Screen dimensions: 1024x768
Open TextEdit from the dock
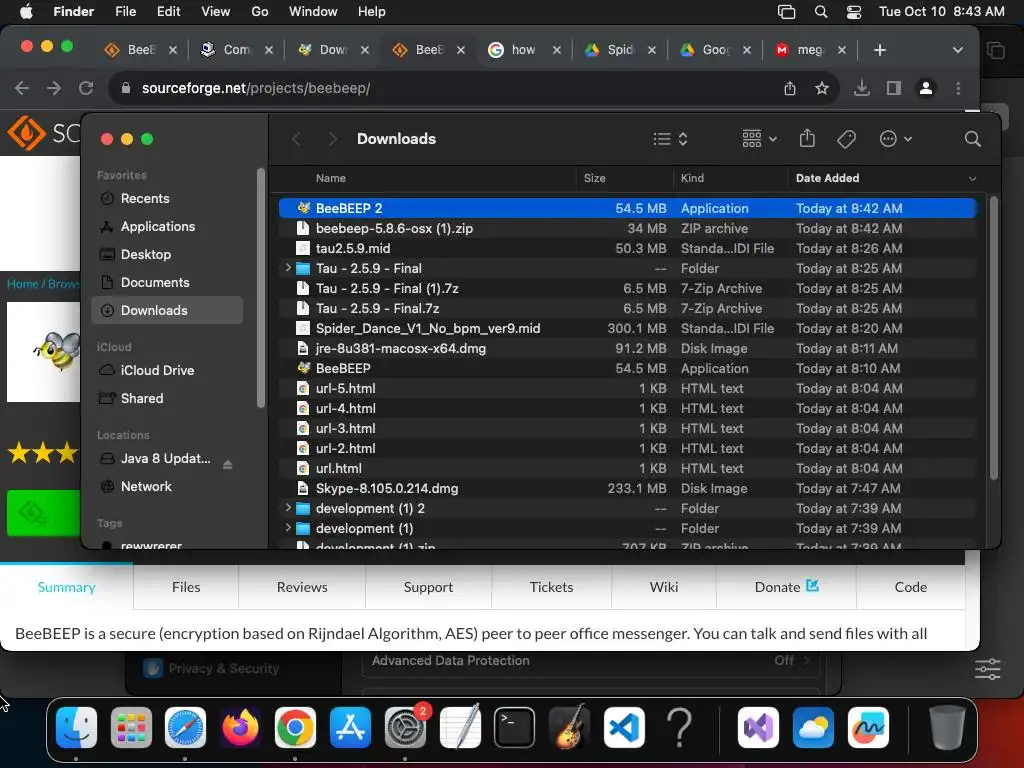(x=460, y=727)
